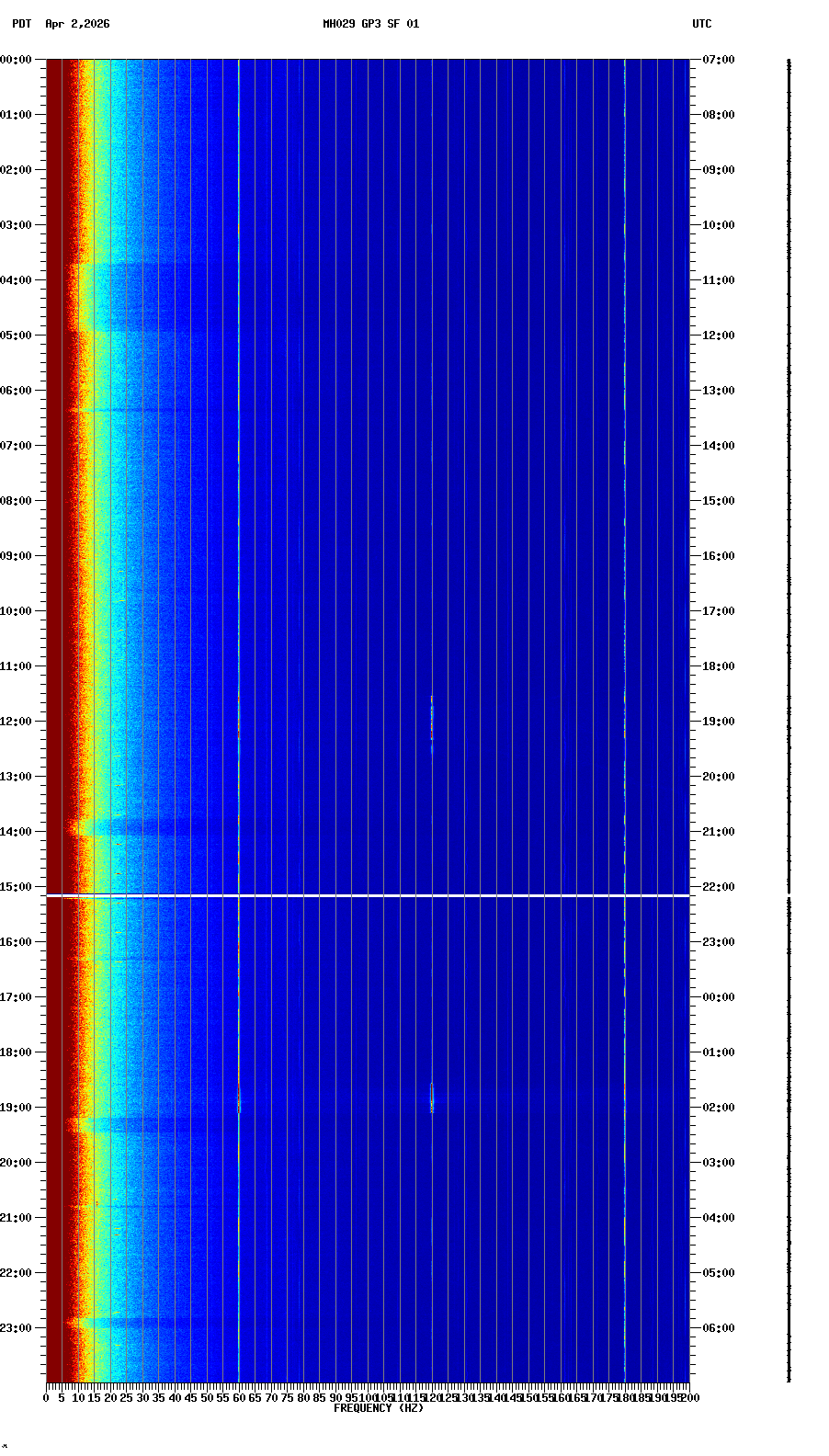The height and width of the screenshot is (1456, 829).
Task: Click the 23:00 PDT time label
Action: pos(16,1328)
